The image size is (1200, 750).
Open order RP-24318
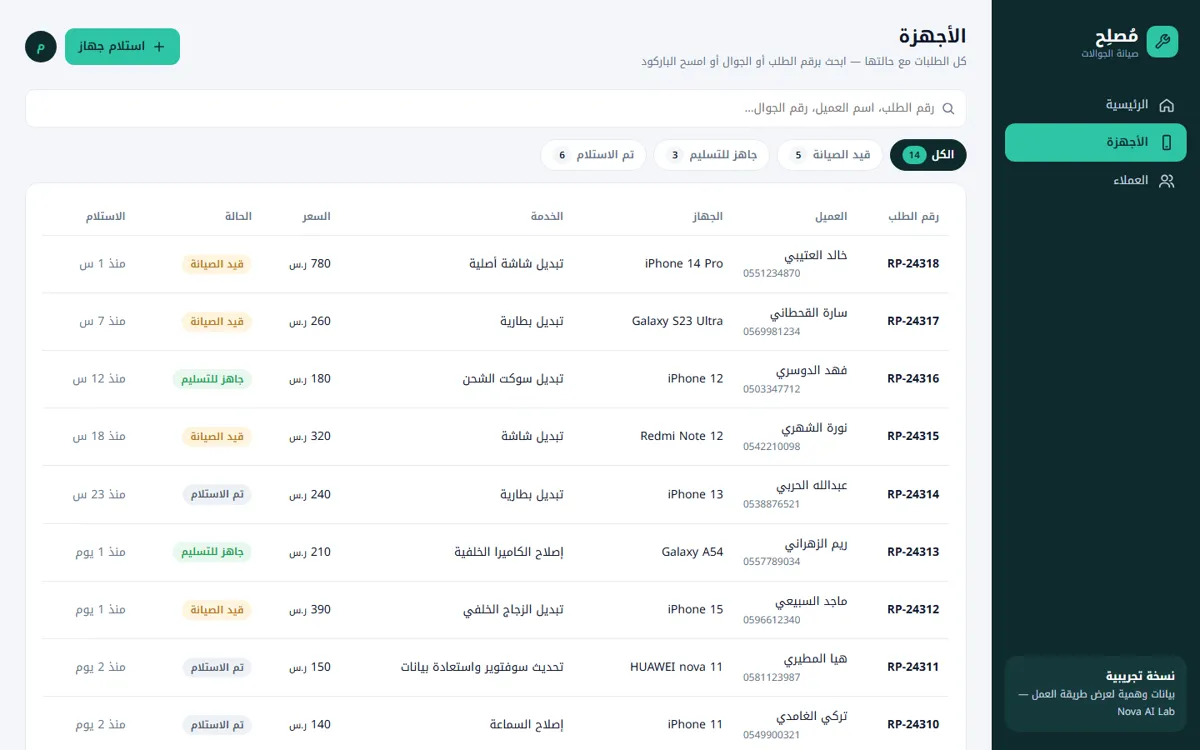[913, 264]
